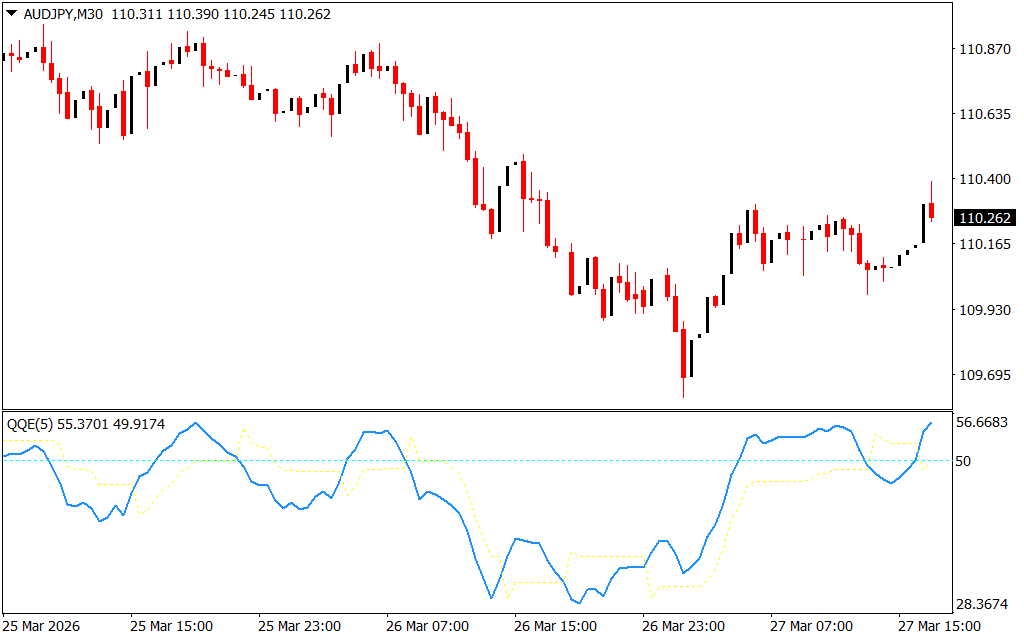Click the 26 Mar 23:00 time label
This screenshot has width=1024, height=640.
click(x=683, y=626)
